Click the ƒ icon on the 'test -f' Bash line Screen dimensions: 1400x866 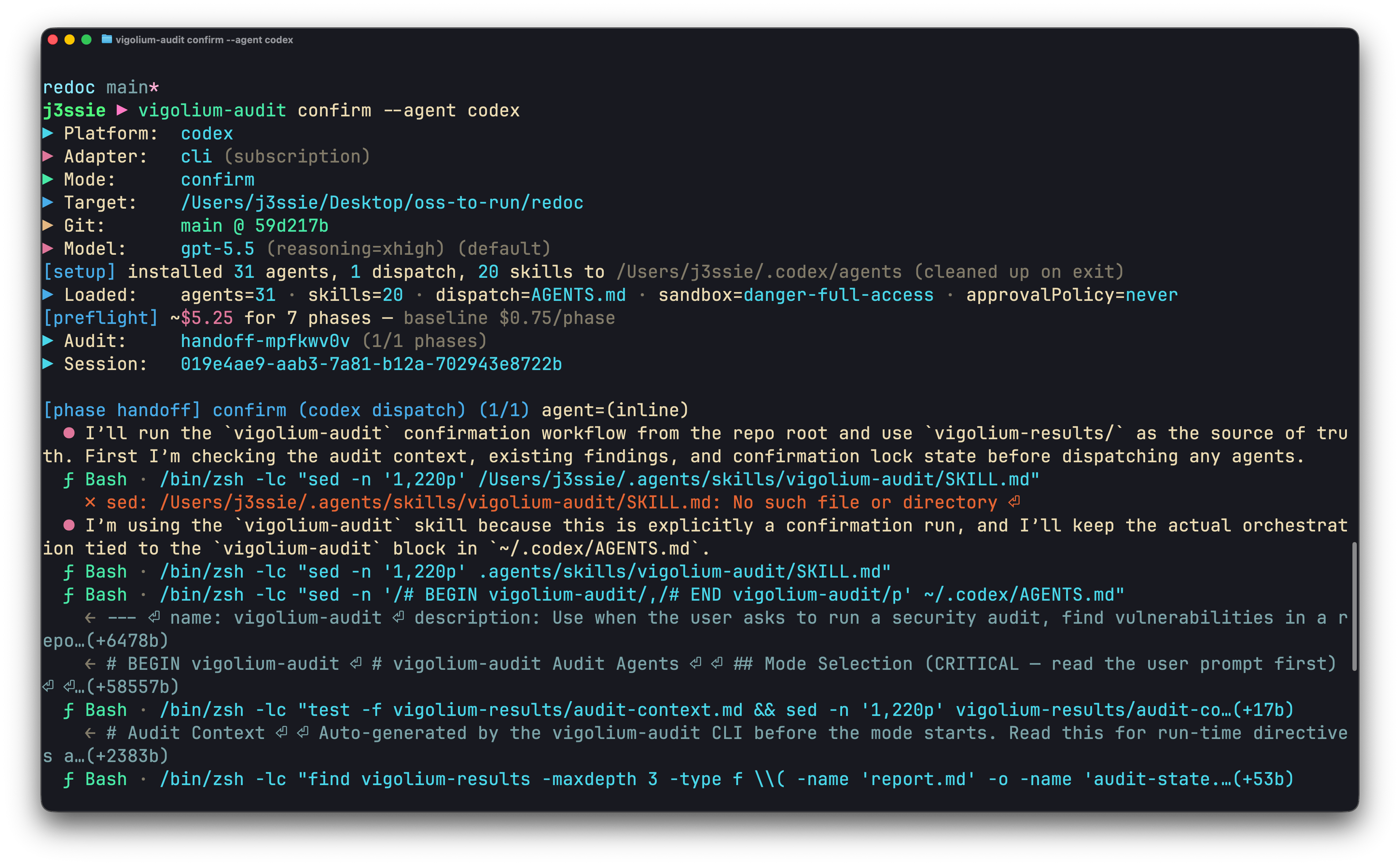tap(69, 710)
